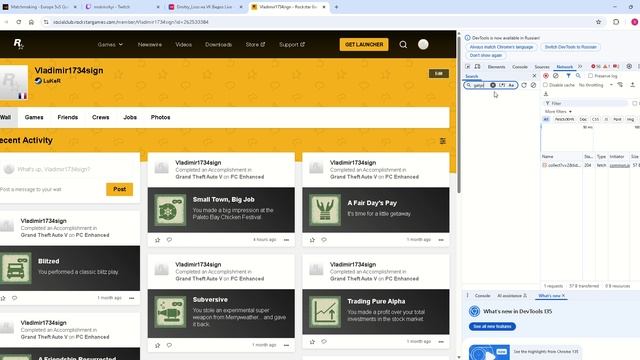Click the export HAR download icon
The width and height of the screenshot is (640, 360).
click(546, 94)
